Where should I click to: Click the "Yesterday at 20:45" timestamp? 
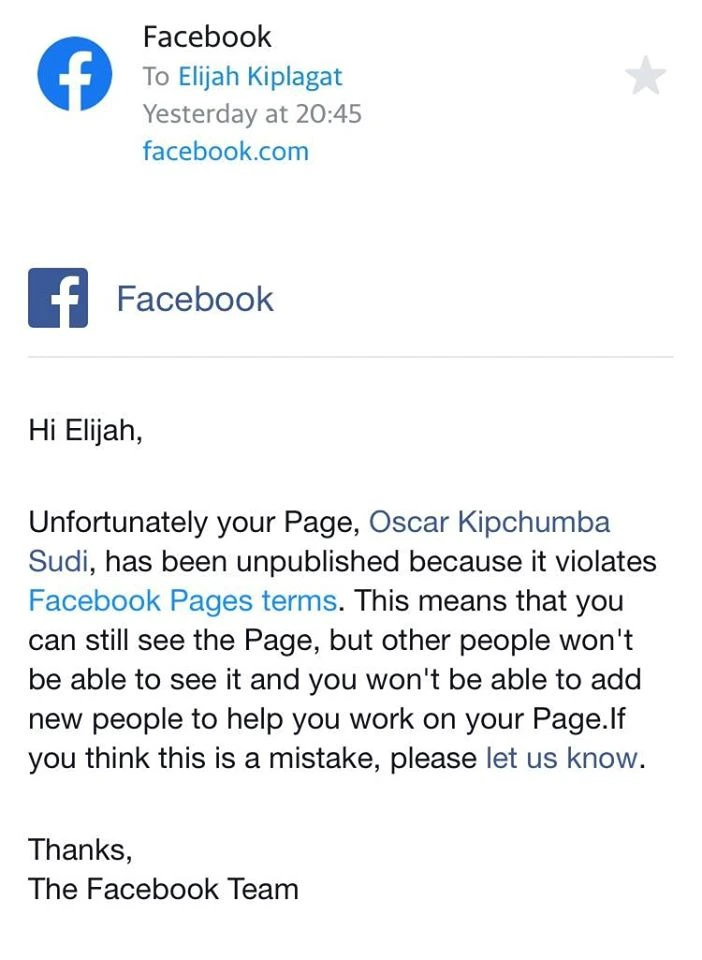[x=252, y=114]
